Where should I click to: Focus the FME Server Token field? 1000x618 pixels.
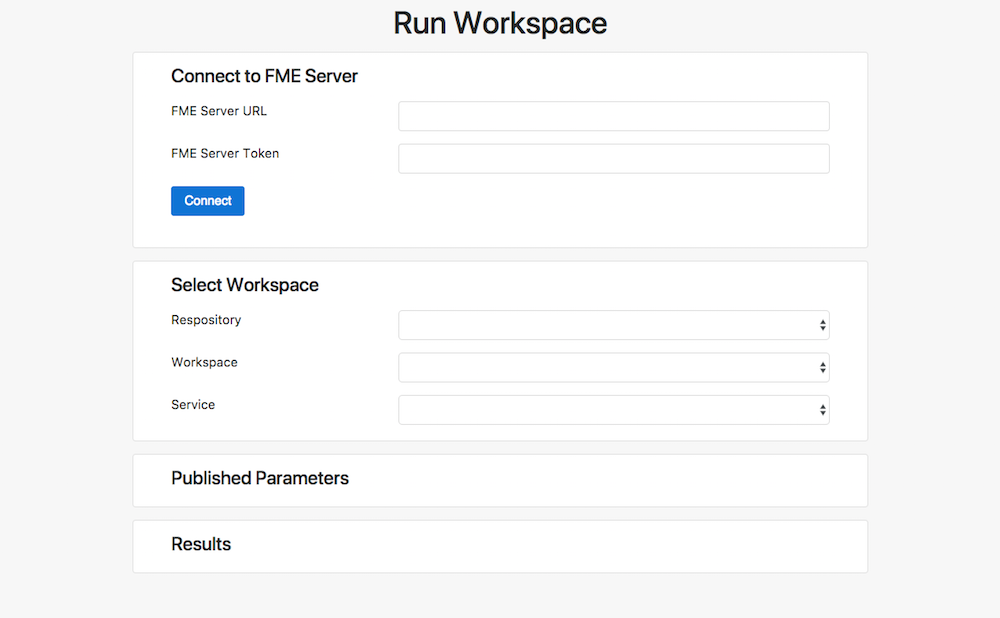614,158
